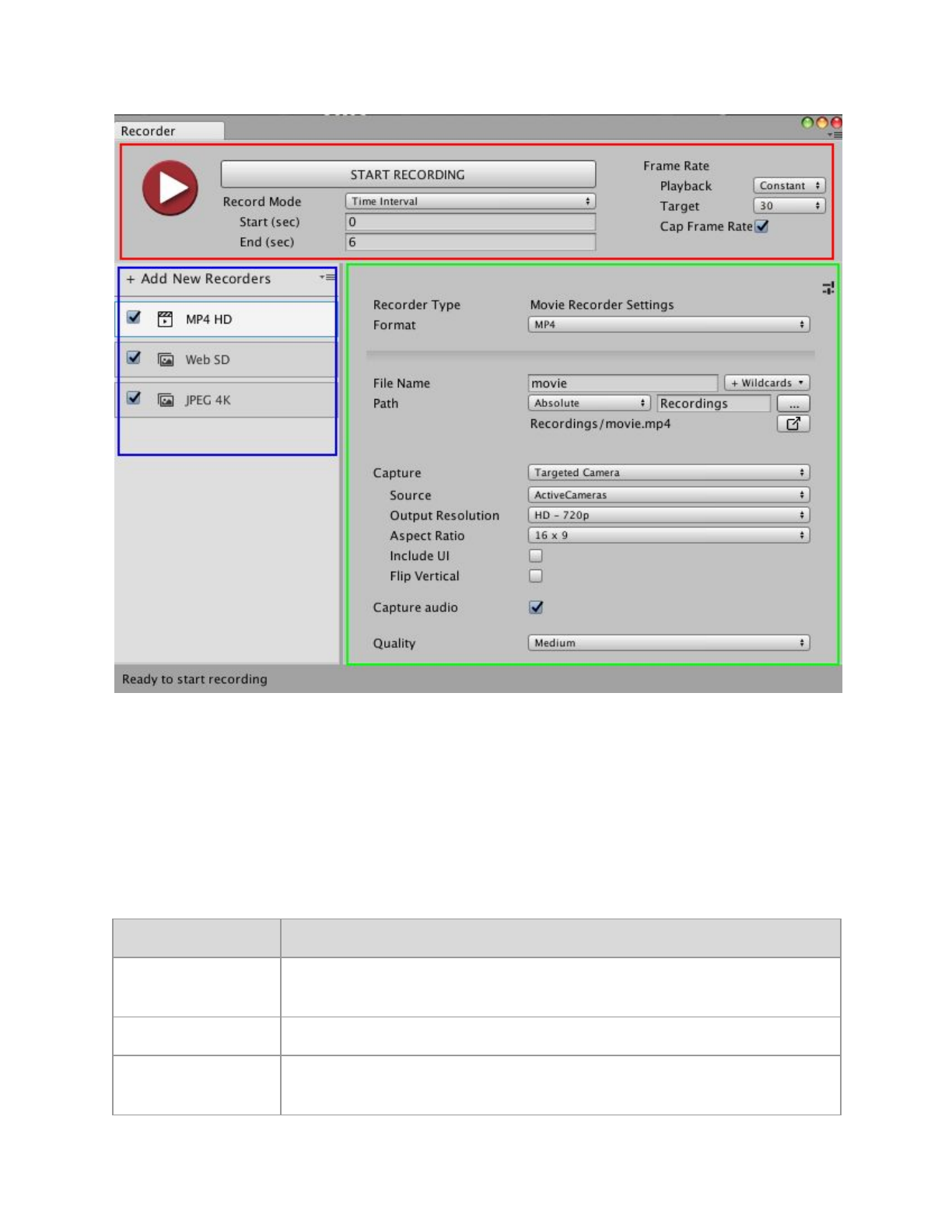Click the START RECORDING button
952x1232 pixels.
[x=408, y=174]
